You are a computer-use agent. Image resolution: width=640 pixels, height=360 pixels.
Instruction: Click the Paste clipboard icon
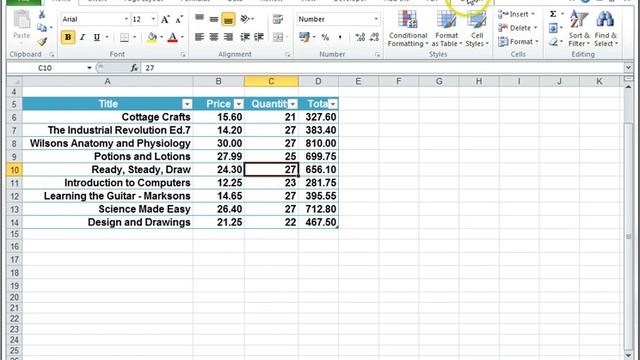coord(22,20)
